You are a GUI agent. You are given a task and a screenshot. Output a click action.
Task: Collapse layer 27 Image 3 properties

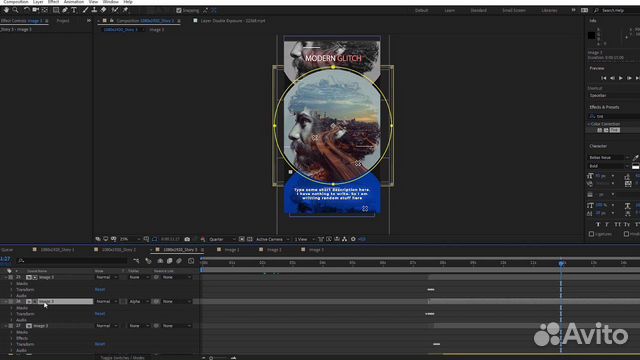tap(5, 326)
